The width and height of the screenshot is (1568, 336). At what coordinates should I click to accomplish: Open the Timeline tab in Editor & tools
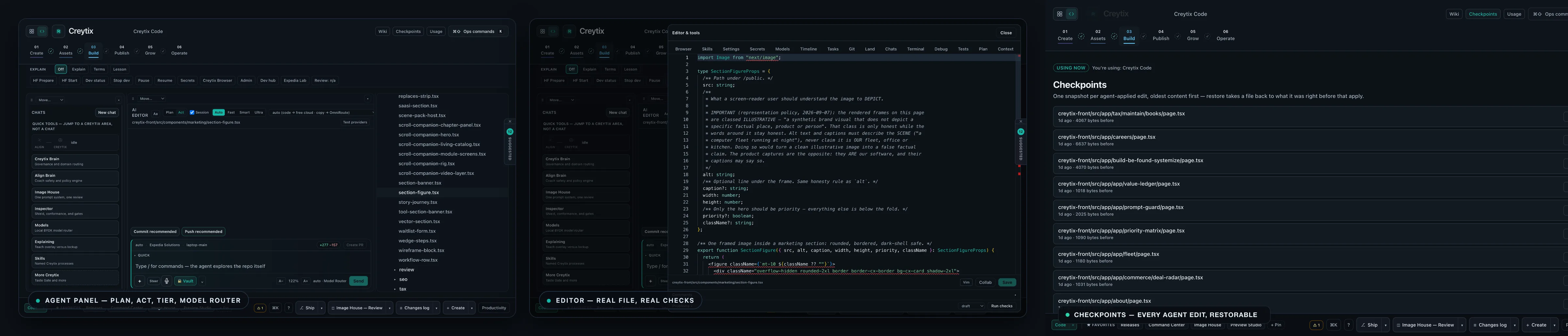coord(808,49)
